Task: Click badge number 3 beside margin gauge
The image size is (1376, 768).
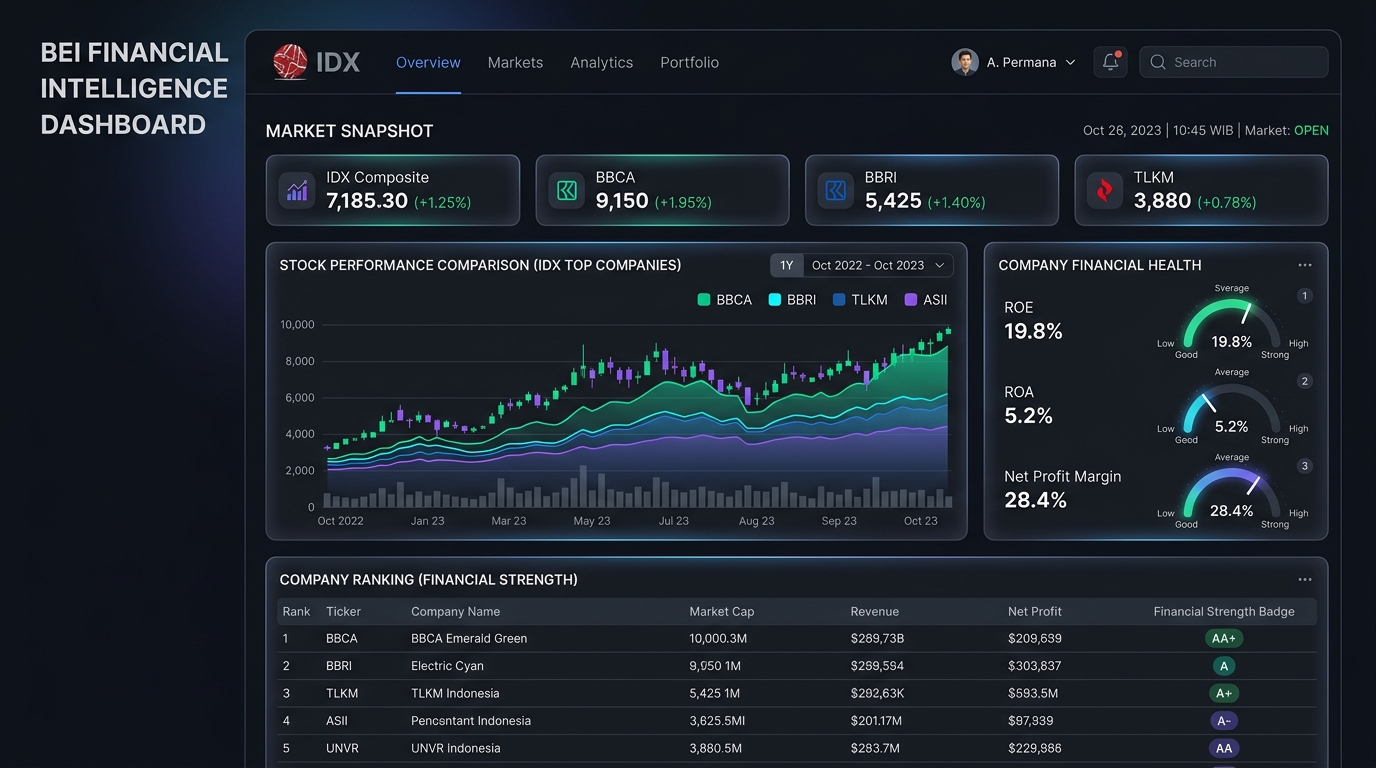Action: point(1304,466)
